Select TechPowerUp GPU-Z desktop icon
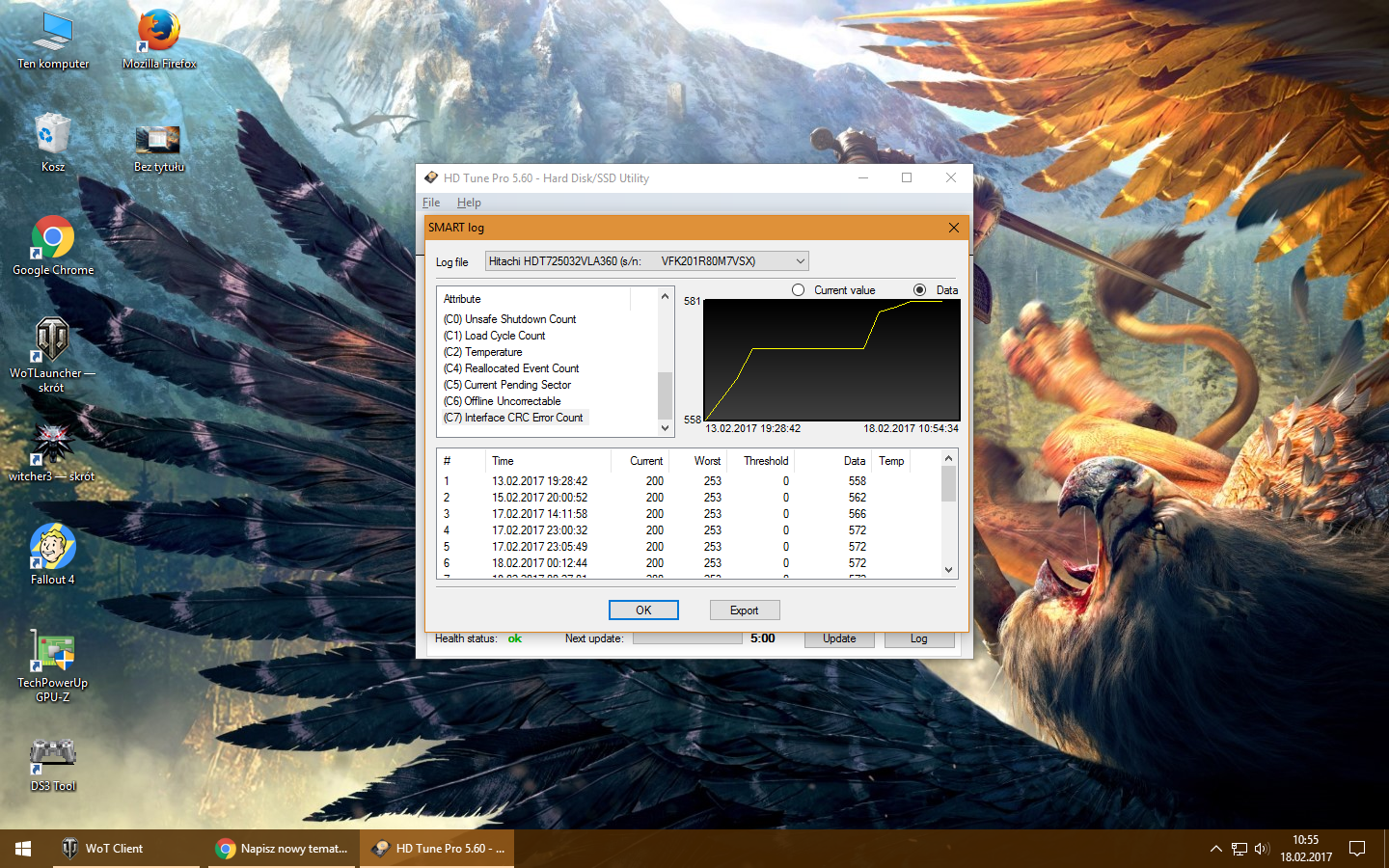This screenshot has width=1389, height=868. [x=53, y=665]
